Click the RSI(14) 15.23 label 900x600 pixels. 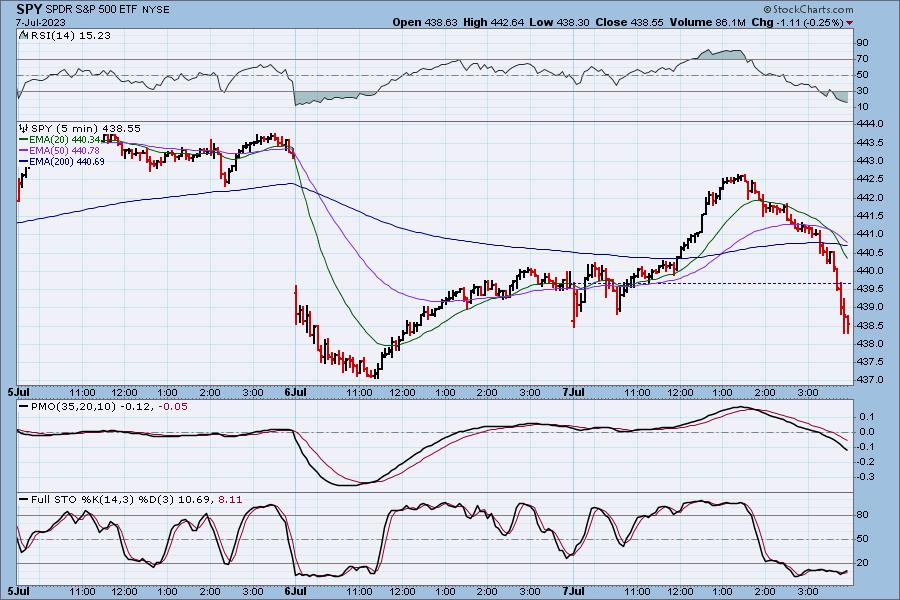coord(70,35)
